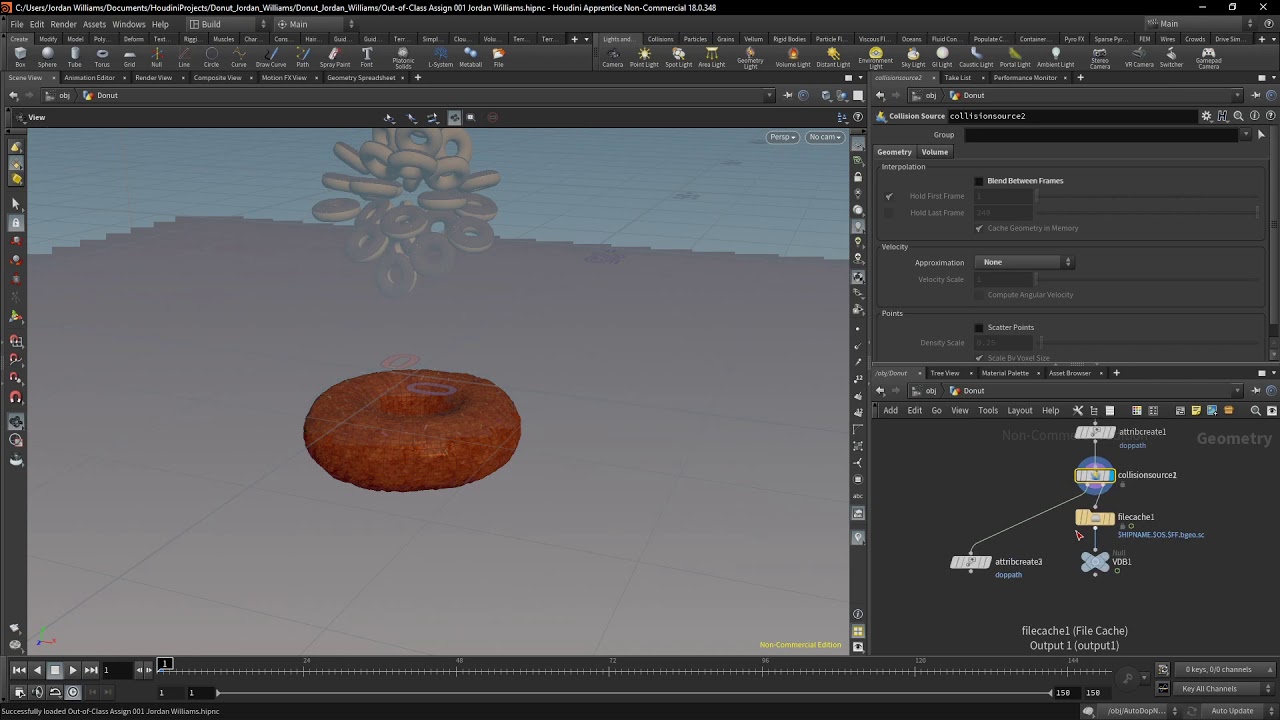1280x720 pixels.
Task: Open the Geometry Spreadsheet tab
Action: (361, 78)
